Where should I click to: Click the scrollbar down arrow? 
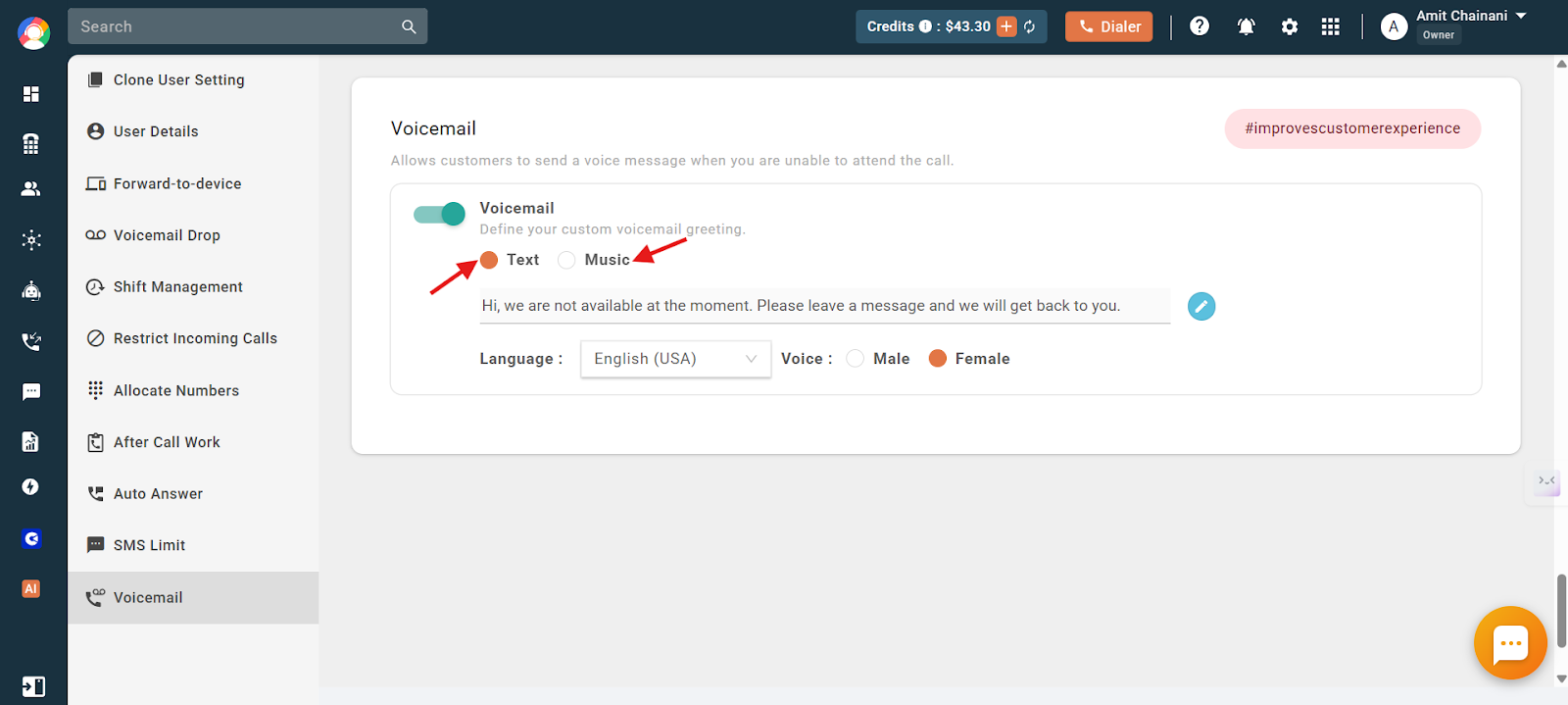pyautogui.click(x=1562, y=679)
